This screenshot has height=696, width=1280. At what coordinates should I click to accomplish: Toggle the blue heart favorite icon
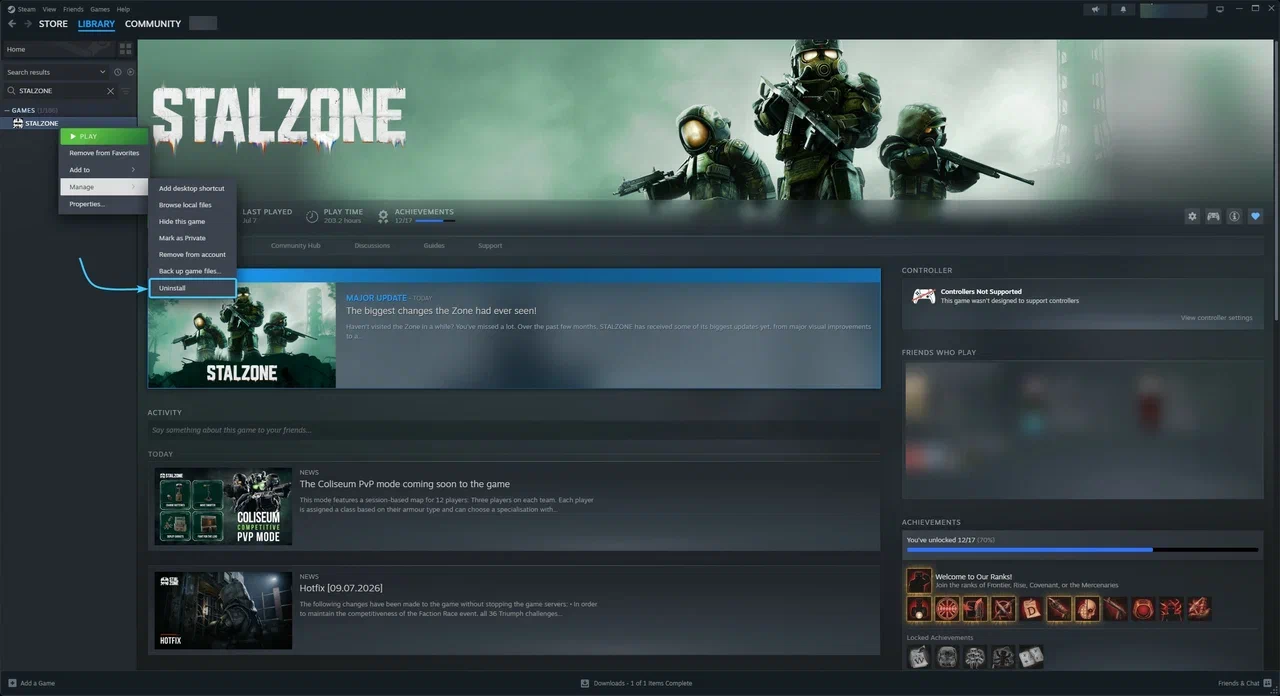[x=1255, y=216]
